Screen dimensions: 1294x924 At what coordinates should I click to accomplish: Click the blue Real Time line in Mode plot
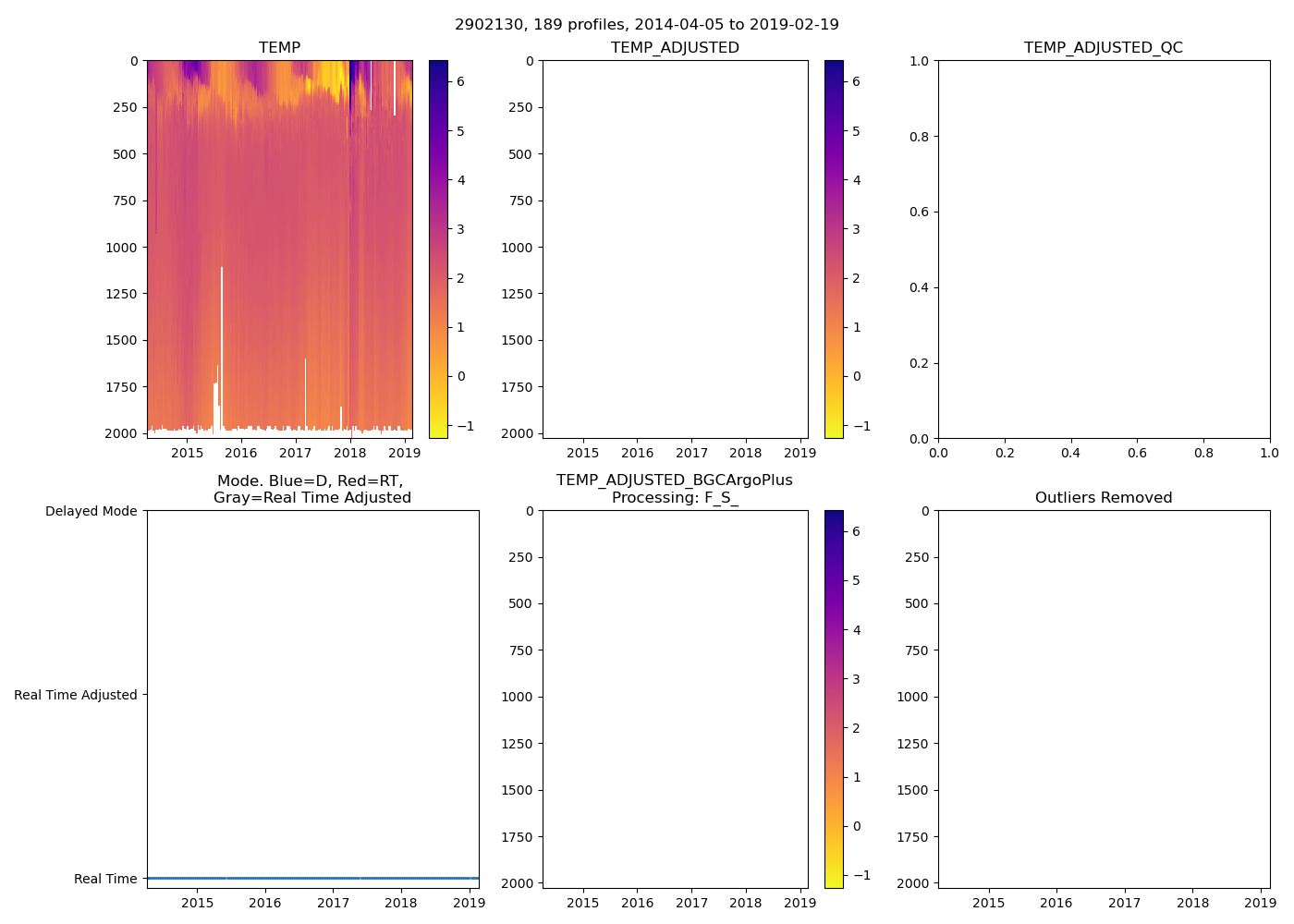(x=312, y=878)
